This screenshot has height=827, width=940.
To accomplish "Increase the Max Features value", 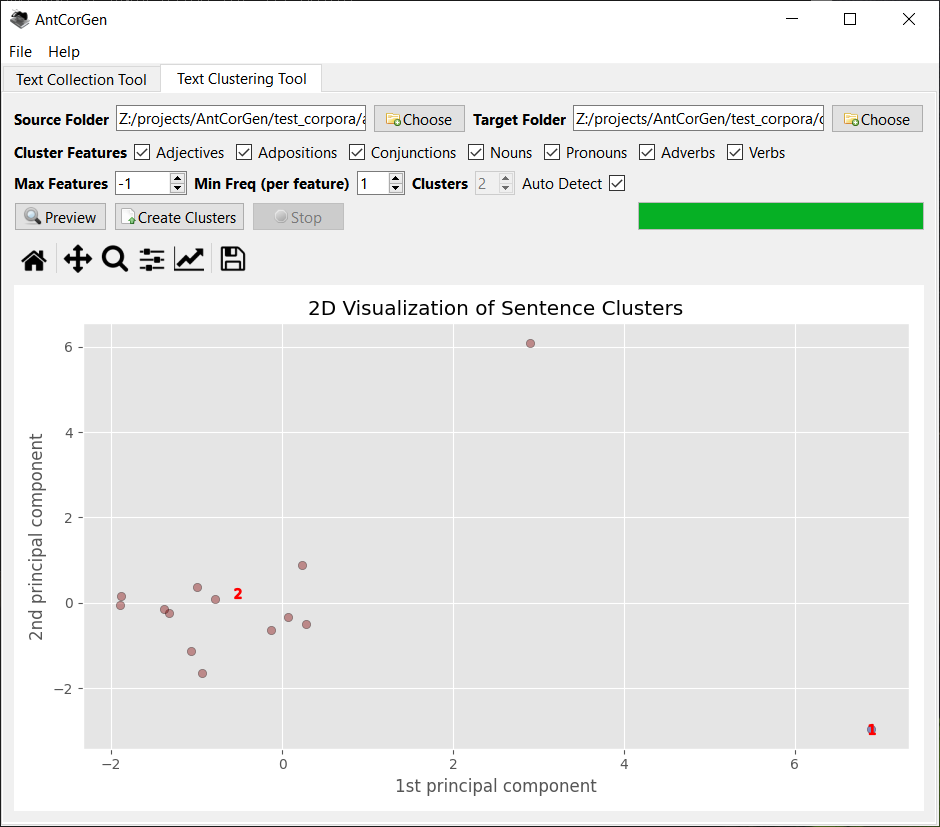I will click(178, 178).
